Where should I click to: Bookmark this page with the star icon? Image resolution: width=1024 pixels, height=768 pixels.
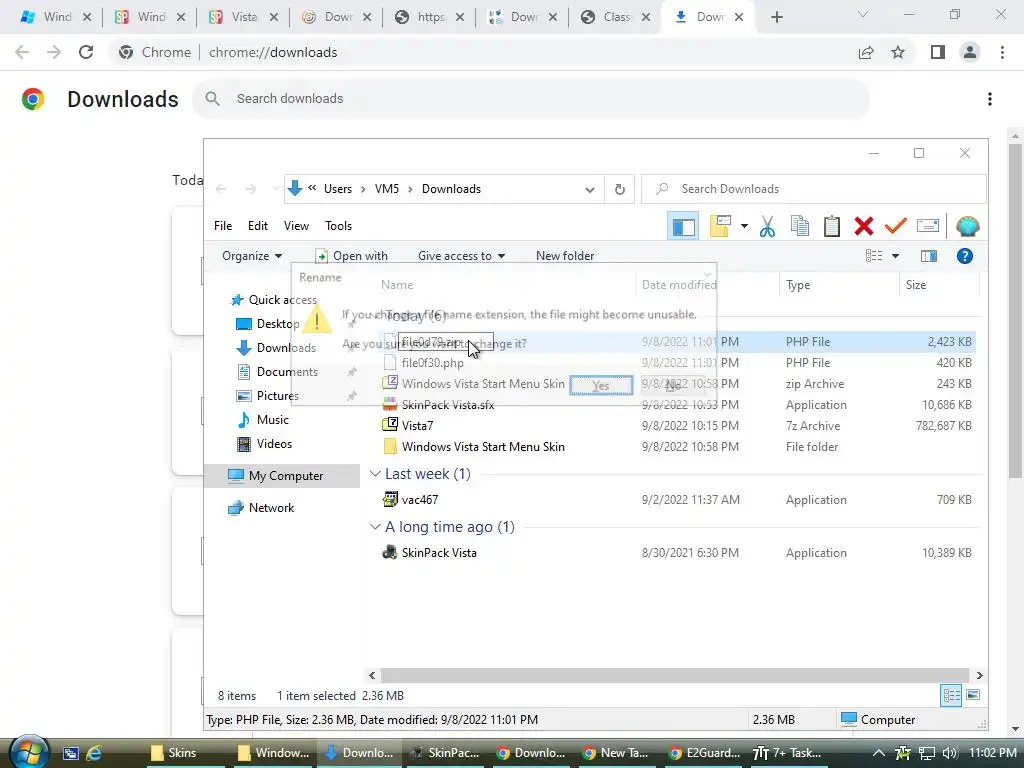[898, 52]
